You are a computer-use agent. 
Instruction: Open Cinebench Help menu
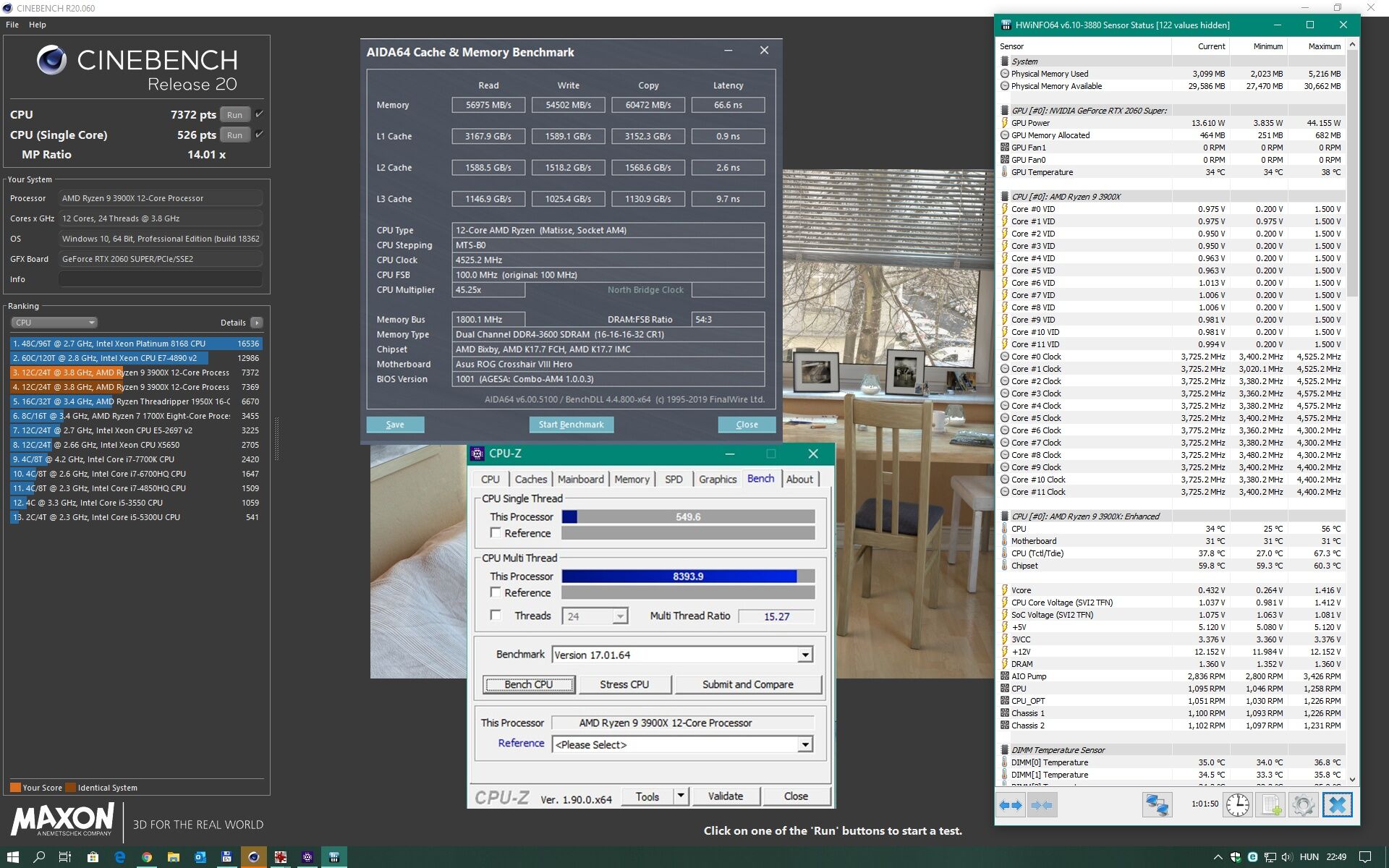(38, 25)
